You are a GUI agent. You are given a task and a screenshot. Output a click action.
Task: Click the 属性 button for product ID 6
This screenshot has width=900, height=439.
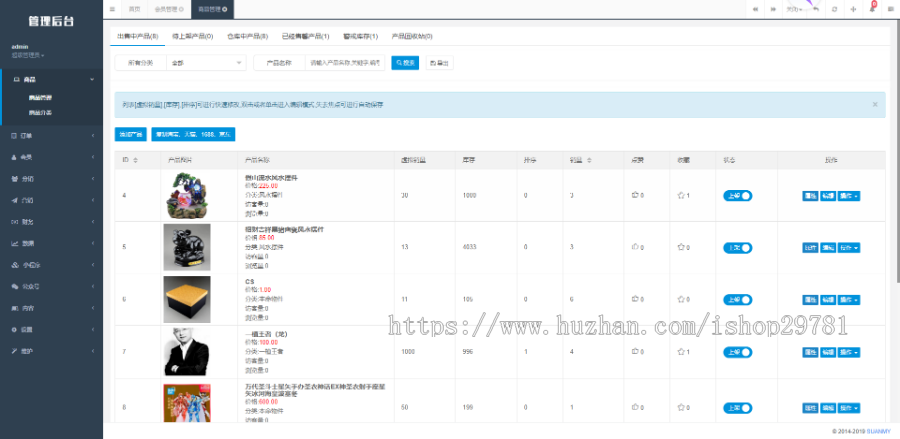tap(810, 300)
